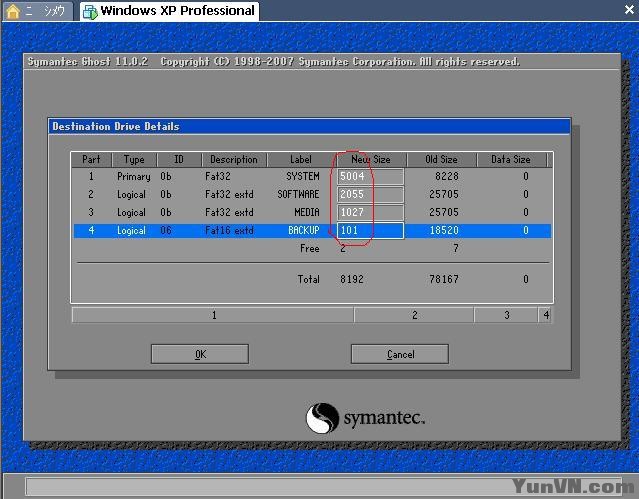The width and height of the screenshot is (639, 499).
Task: Click the ID cell 06 in row 4
Action: coord(165,230)
